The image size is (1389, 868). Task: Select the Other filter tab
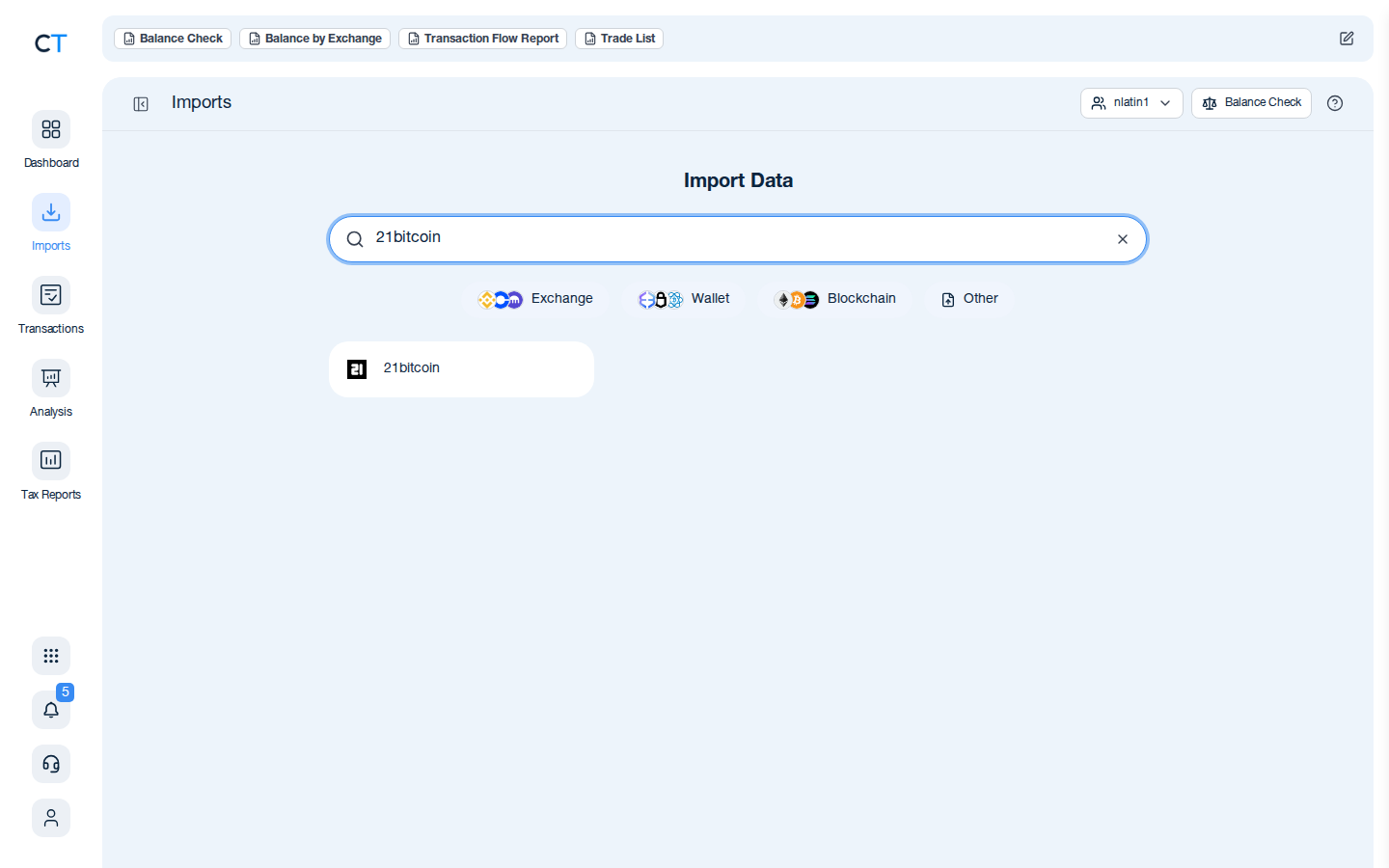point(969,299)
